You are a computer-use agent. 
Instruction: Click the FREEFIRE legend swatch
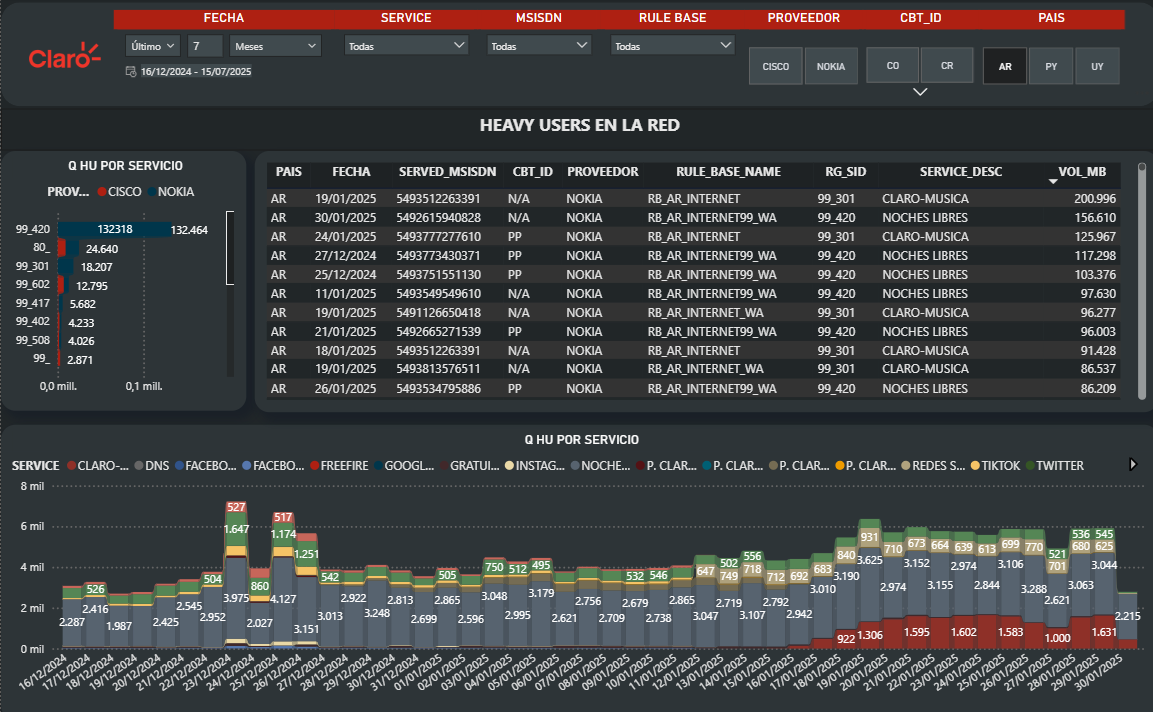point(315,466)
